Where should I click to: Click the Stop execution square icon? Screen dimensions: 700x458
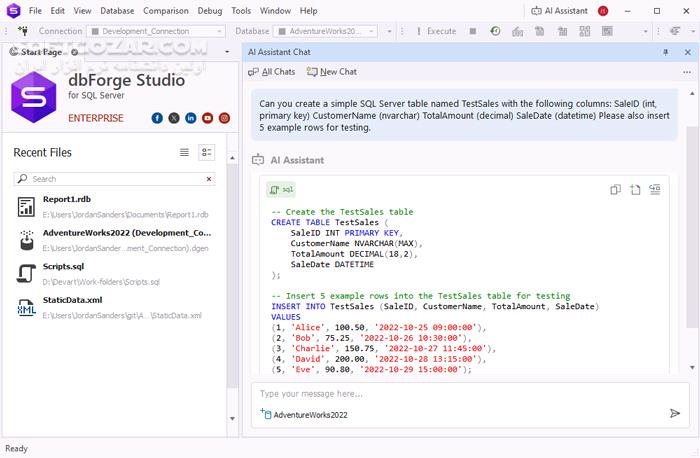click(x=473, y=31)
